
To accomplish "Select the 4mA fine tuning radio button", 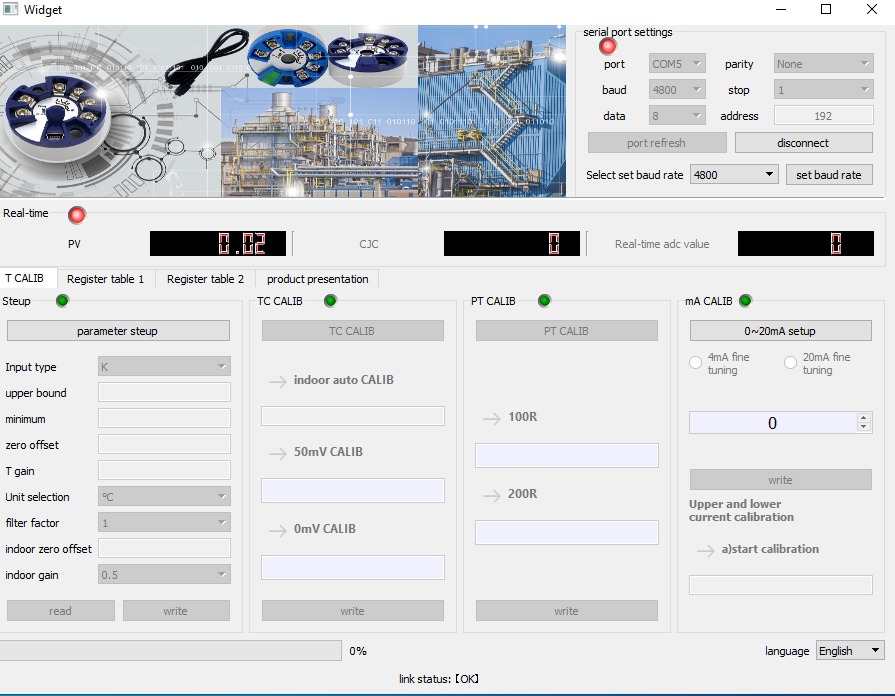I will pyautogui.click(x=695, y=363).
